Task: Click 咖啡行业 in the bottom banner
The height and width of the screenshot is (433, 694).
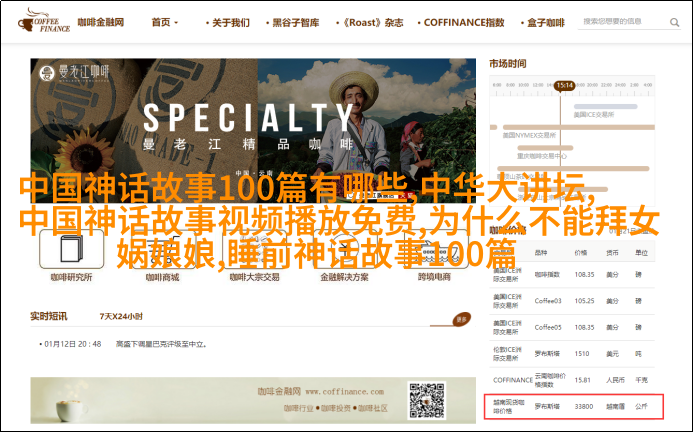Action: tap(299, 408)
